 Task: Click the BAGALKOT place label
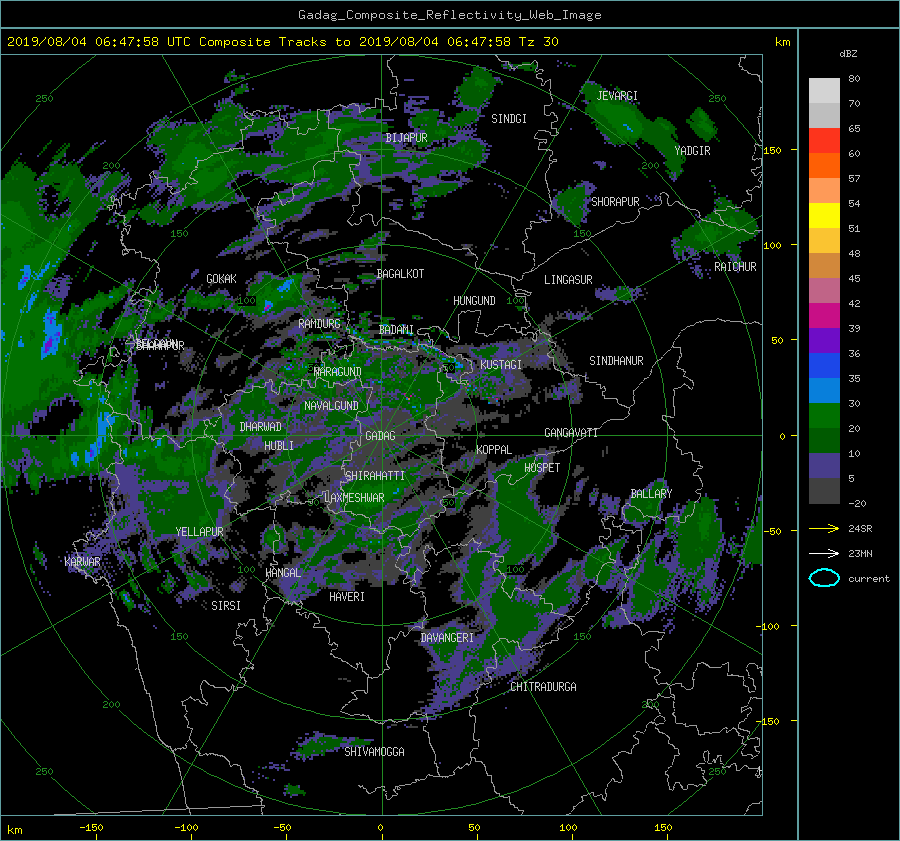[400, 274]
